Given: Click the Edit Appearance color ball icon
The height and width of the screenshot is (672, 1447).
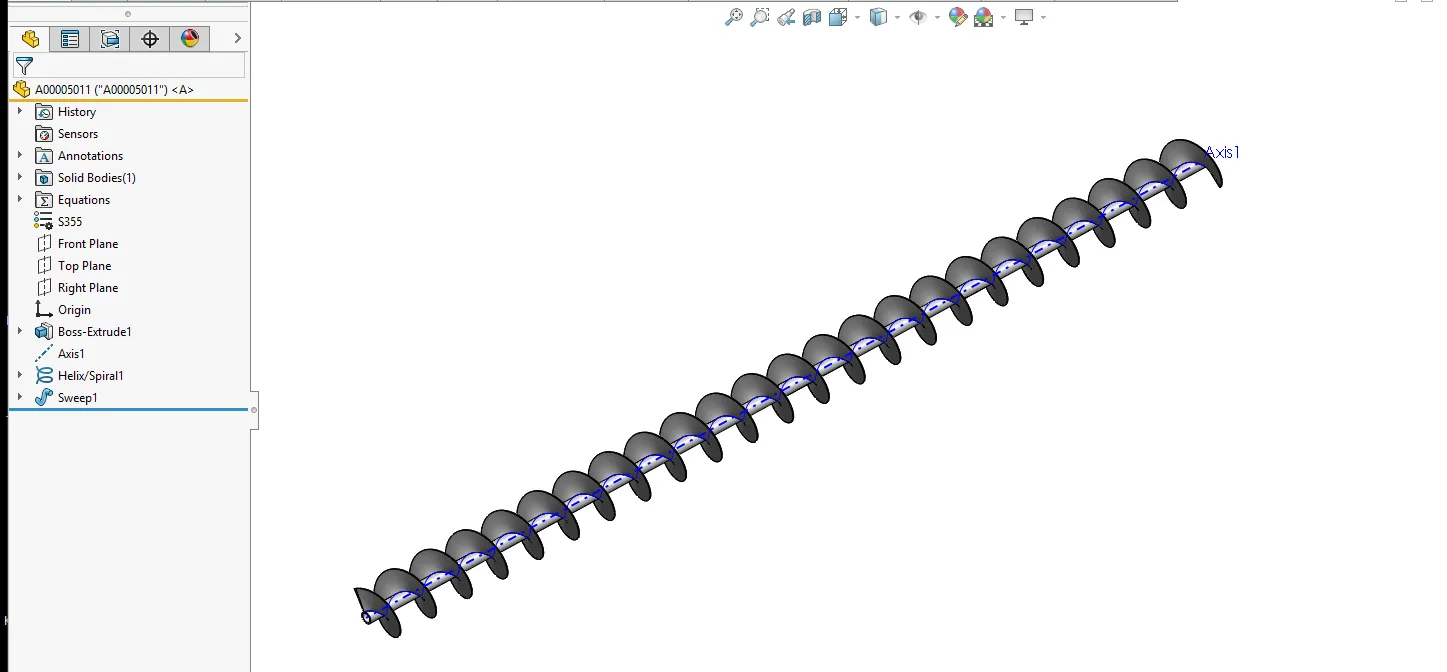Looking at the screenshot, I should click(x=958, y=17).
